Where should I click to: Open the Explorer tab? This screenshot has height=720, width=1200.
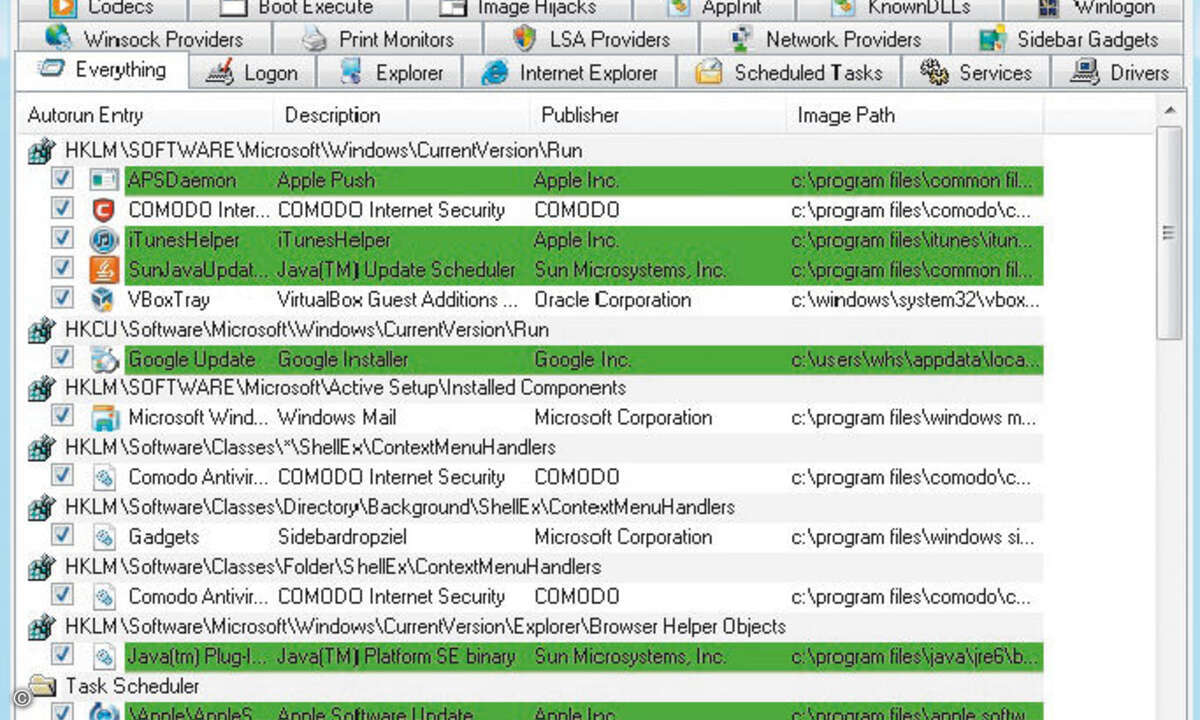391,73
